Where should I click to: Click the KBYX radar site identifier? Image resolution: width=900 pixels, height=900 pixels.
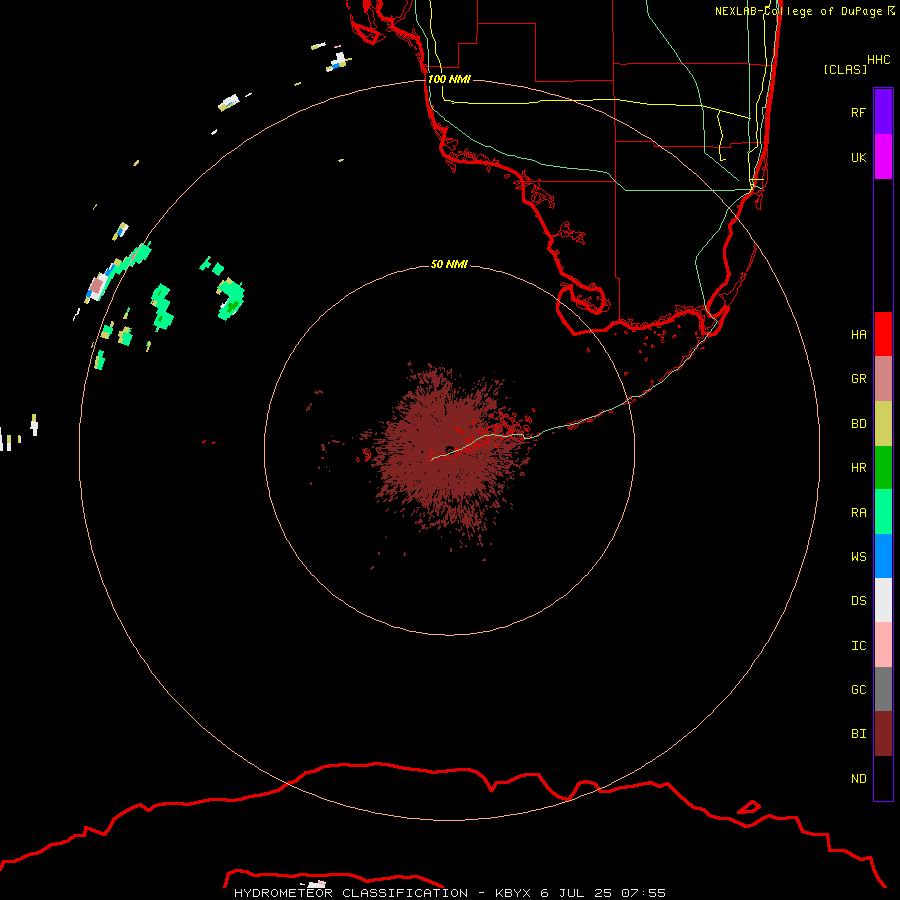tap(513, 893)
